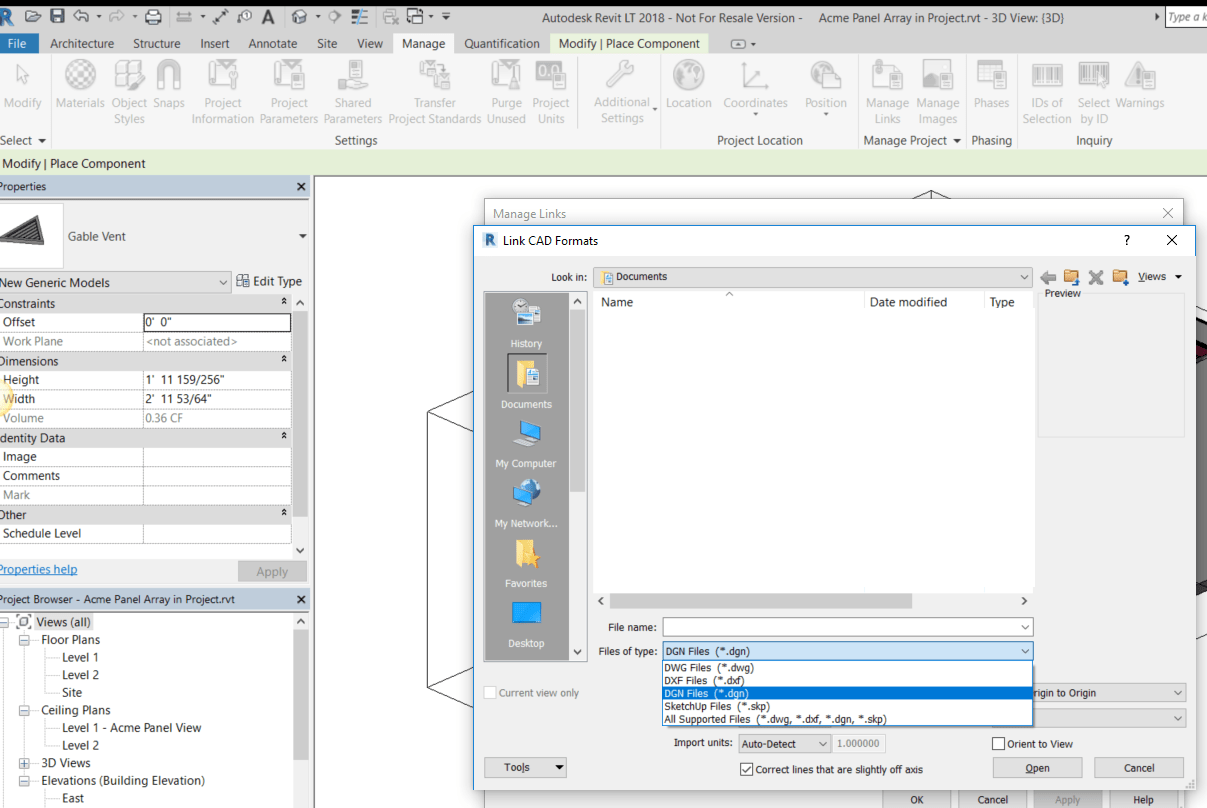The image size is (1207, 808).
Task: Open the Look in Documents dropdown
Action: click(812, 277)
